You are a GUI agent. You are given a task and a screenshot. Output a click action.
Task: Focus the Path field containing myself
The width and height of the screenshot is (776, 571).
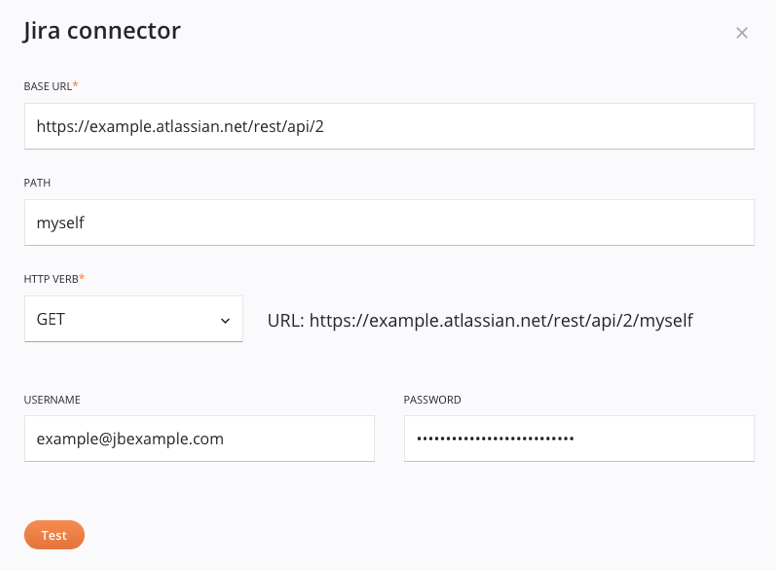coord(389,223)
